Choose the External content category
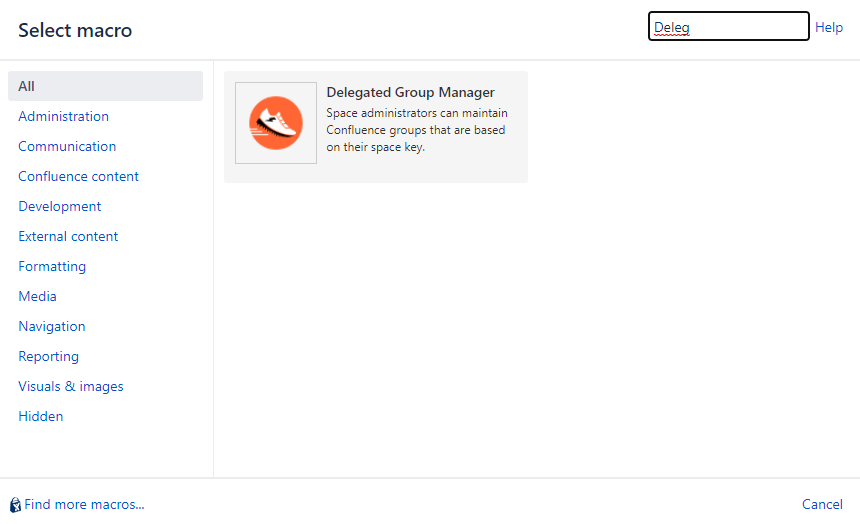 click(x=68, y=236)
